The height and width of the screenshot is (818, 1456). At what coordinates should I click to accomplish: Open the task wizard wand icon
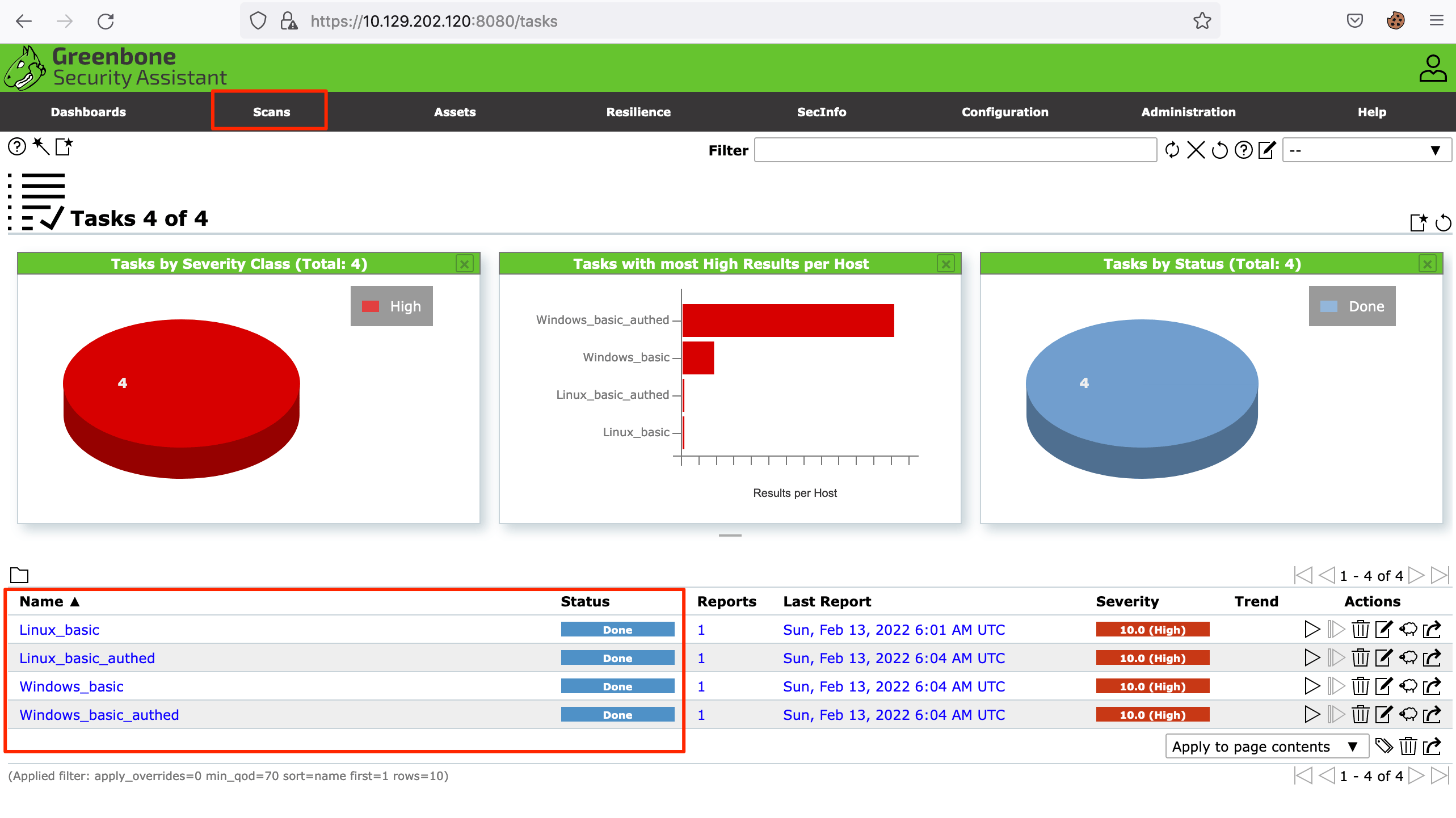(x=41, y=146)
